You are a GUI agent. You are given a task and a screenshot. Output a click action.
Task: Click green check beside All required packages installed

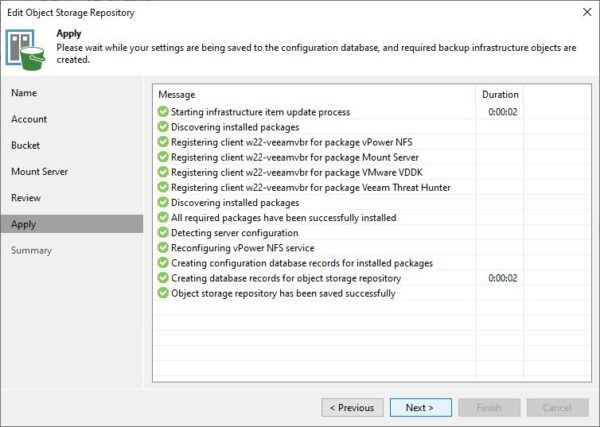pos(163,217)
